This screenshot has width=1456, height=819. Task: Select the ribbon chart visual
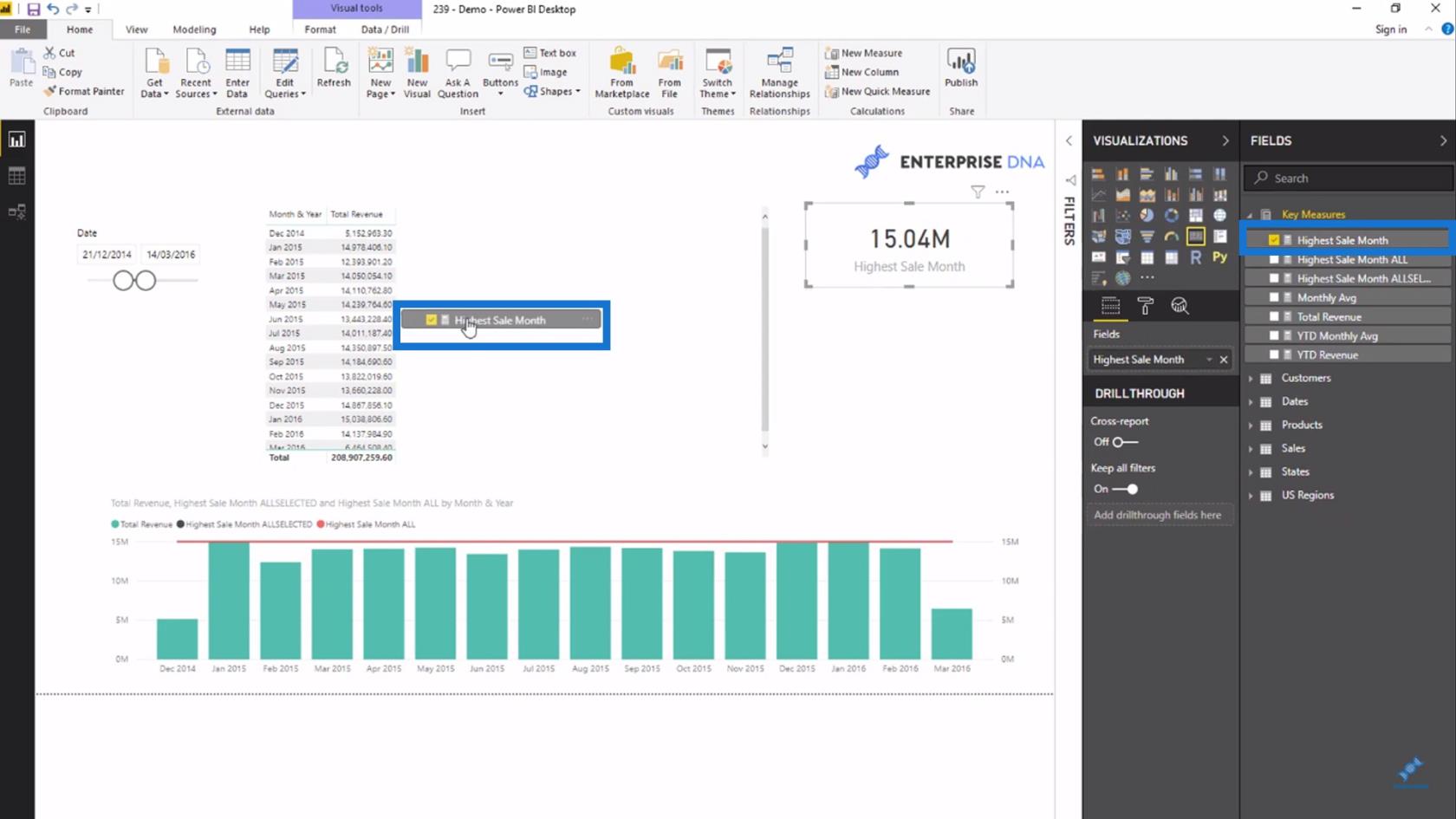pos(1220,195)
